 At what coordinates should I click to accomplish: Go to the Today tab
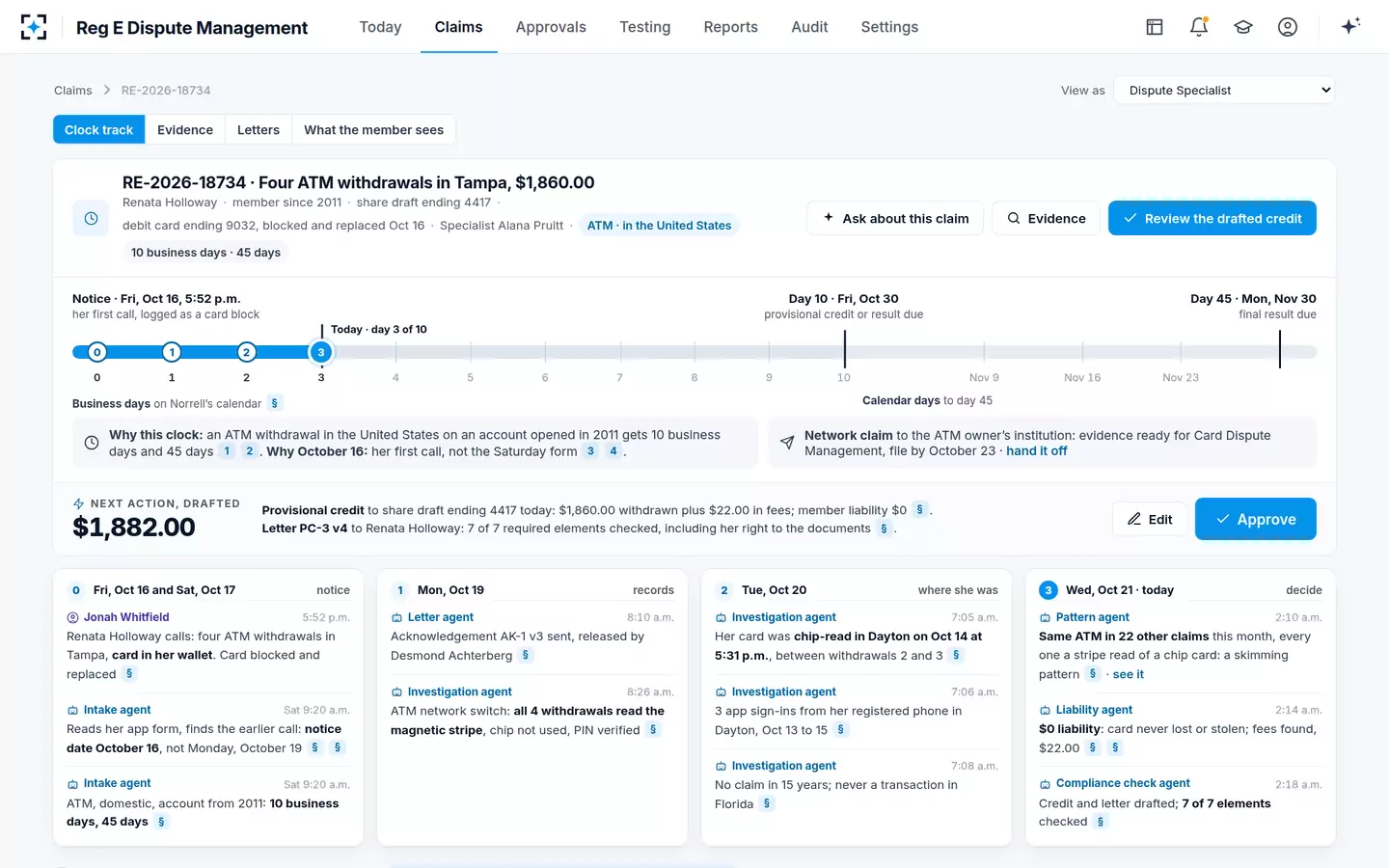380,27
